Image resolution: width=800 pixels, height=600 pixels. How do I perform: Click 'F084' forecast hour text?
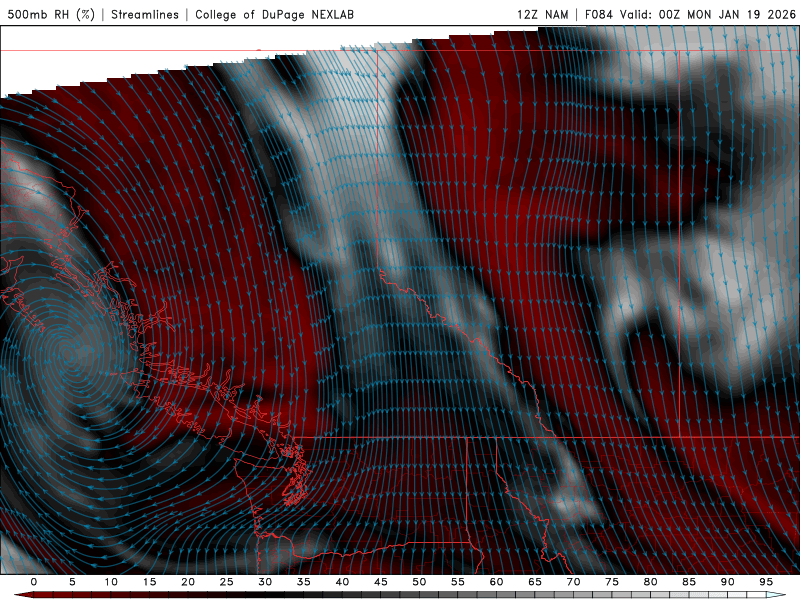point(598,14)
